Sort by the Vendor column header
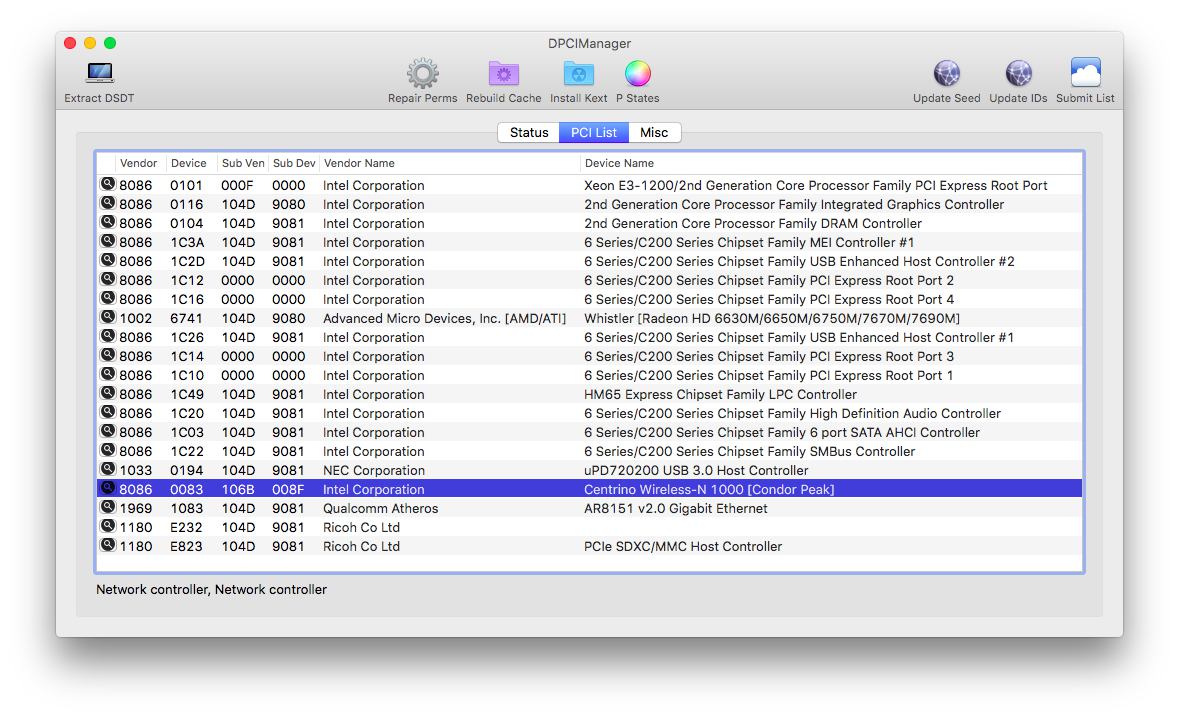The height and width of the screenshot is (717, 1179). click(x=138, y=163)
